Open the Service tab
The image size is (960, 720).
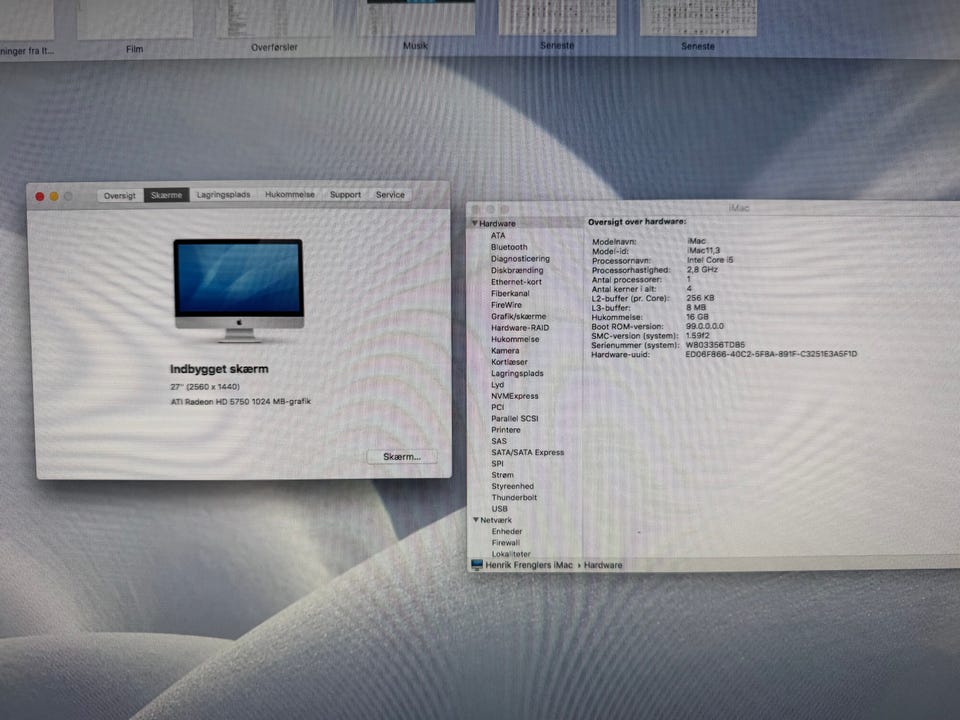pyautogui.click(x=390, y=194)
